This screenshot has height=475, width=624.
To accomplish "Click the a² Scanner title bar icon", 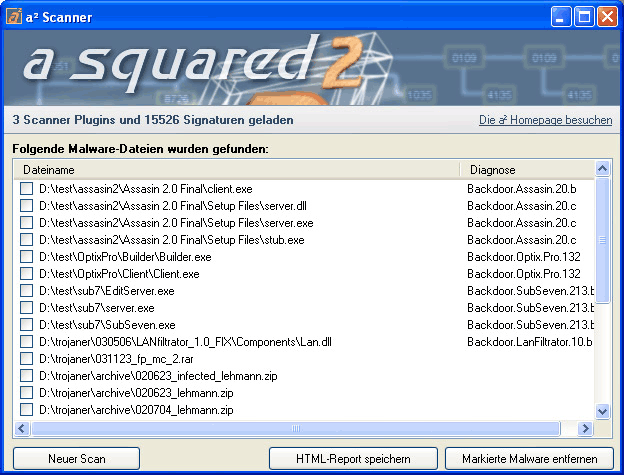I will (14, 17).
